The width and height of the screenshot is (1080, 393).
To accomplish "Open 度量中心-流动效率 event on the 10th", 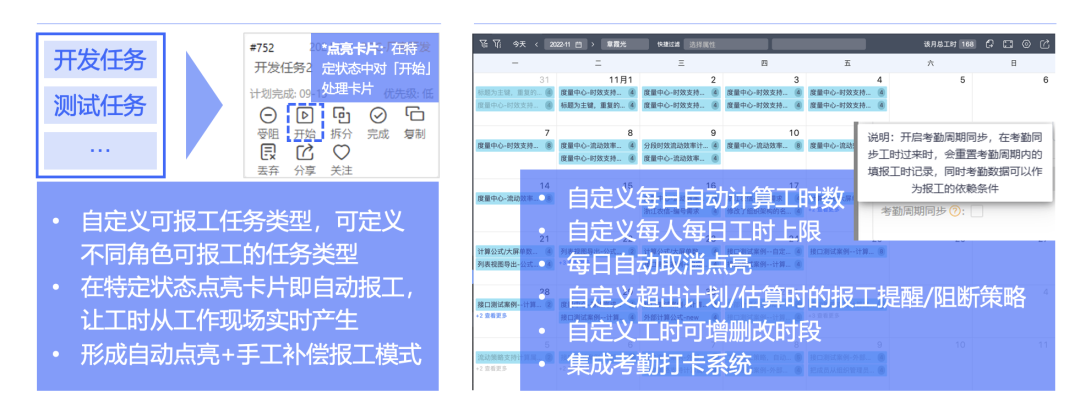I will 764,146.
